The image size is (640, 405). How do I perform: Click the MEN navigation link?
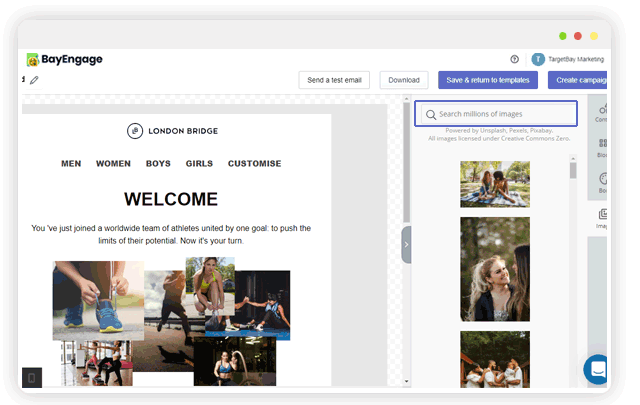[x=71, y=163]
